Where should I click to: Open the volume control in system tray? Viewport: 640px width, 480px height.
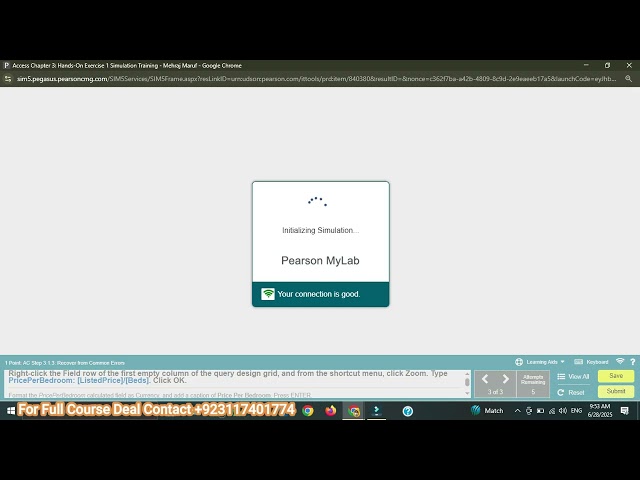[x=563, y=411]
